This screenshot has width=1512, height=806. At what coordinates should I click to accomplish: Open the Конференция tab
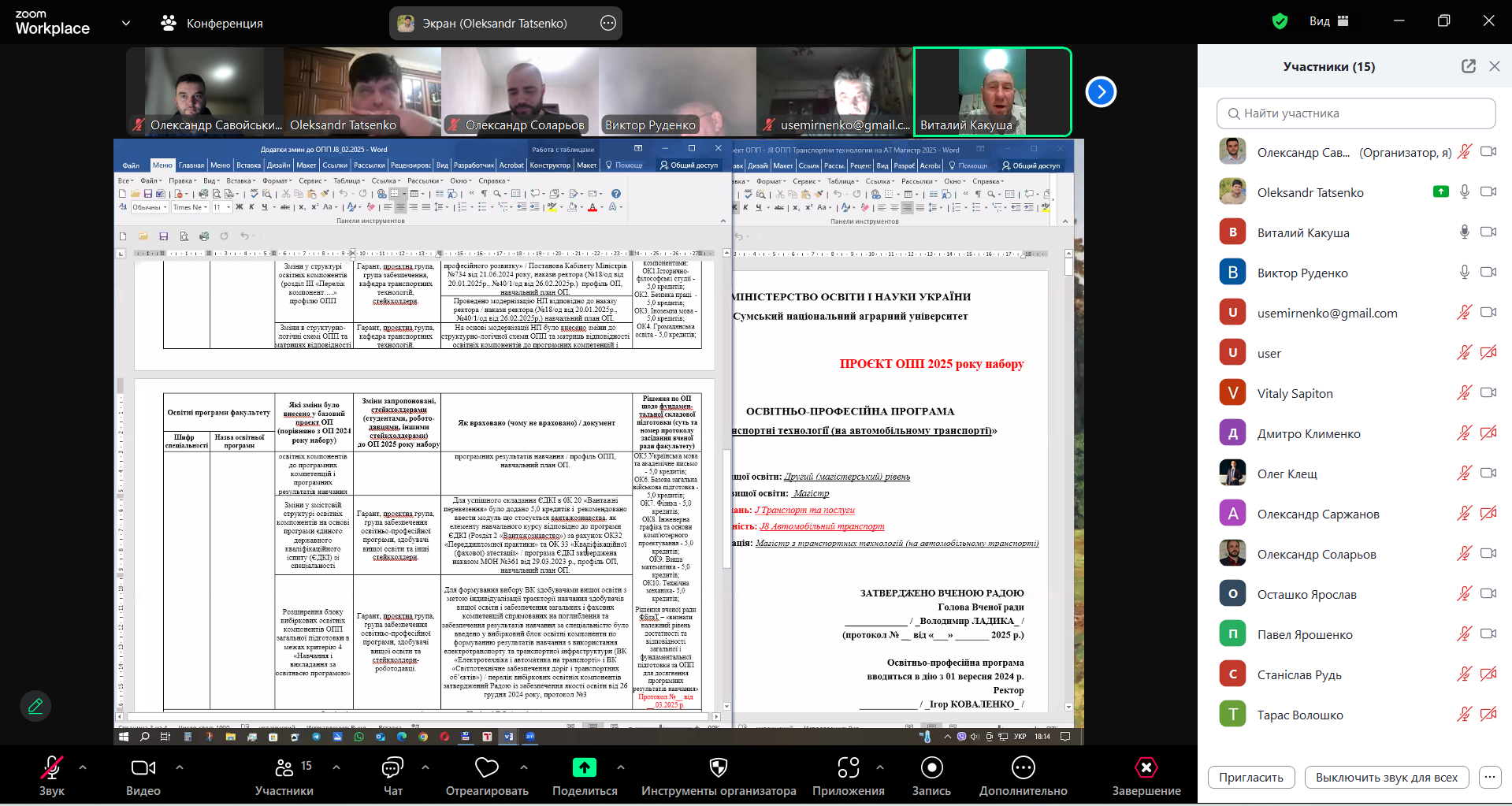tap(213, 23)
